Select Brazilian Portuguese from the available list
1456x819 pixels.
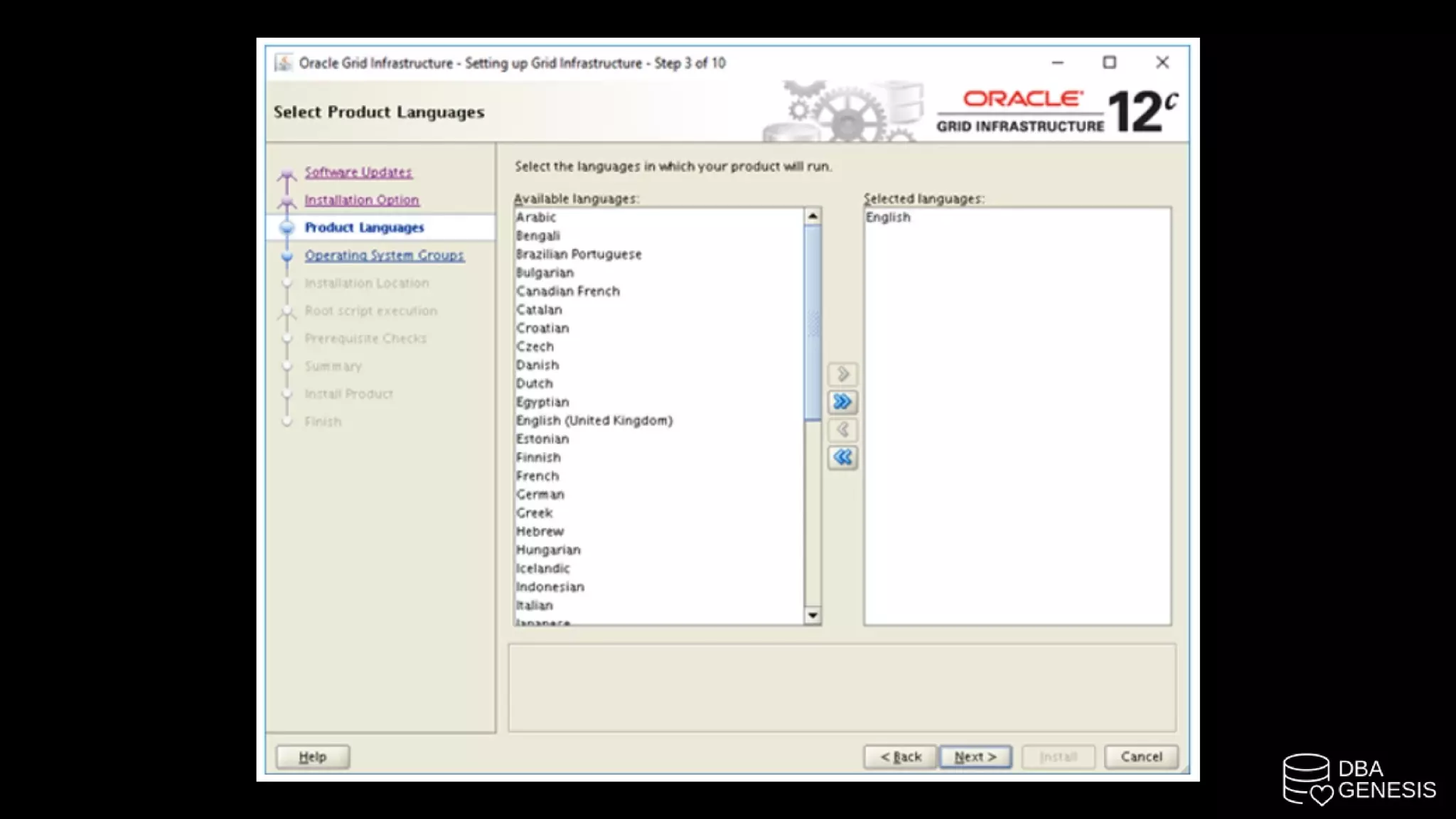point(579,255)
